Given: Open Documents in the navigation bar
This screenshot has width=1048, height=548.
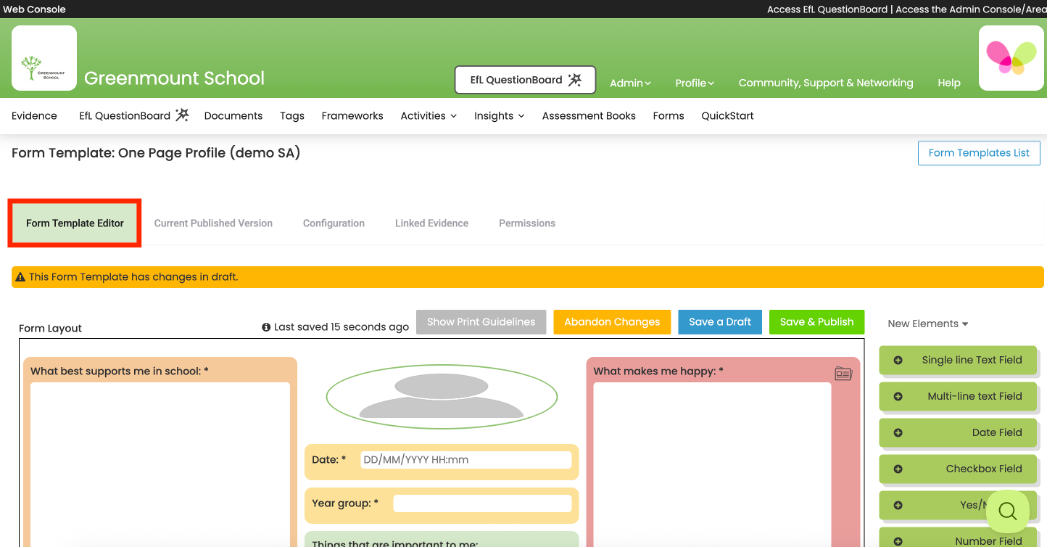Looking at the screenshot, I should point(233,116).
